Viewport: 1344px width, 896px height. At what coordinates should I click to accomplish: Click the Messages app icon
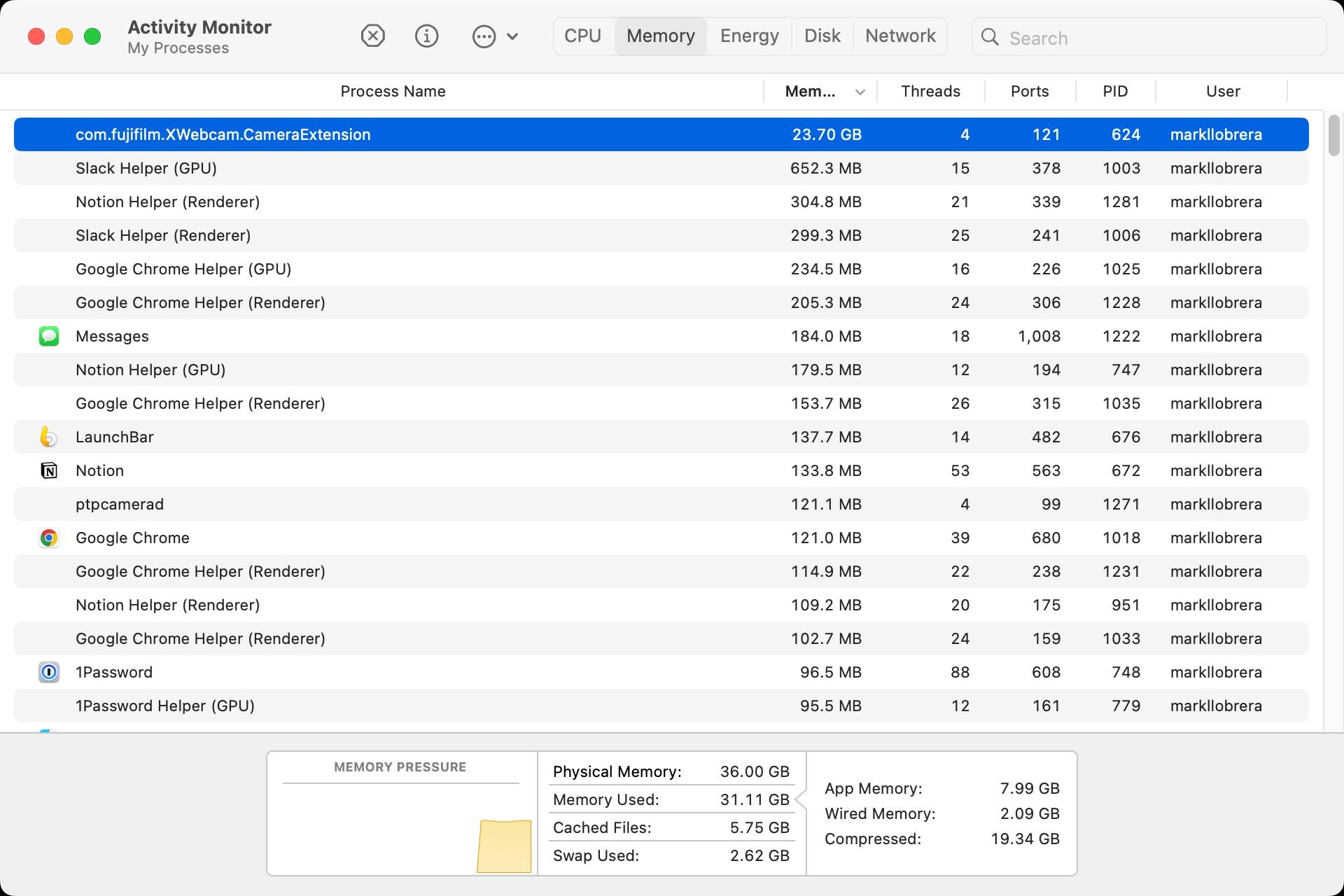(48, 336)
